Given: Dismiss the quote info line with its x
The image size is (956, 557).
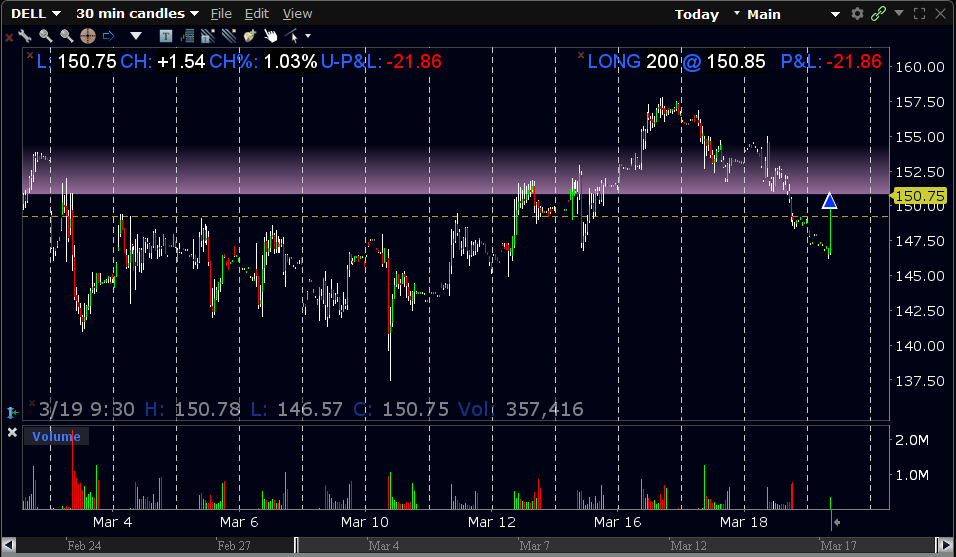Looking at the screenshot, I should (x=30, y=55).
